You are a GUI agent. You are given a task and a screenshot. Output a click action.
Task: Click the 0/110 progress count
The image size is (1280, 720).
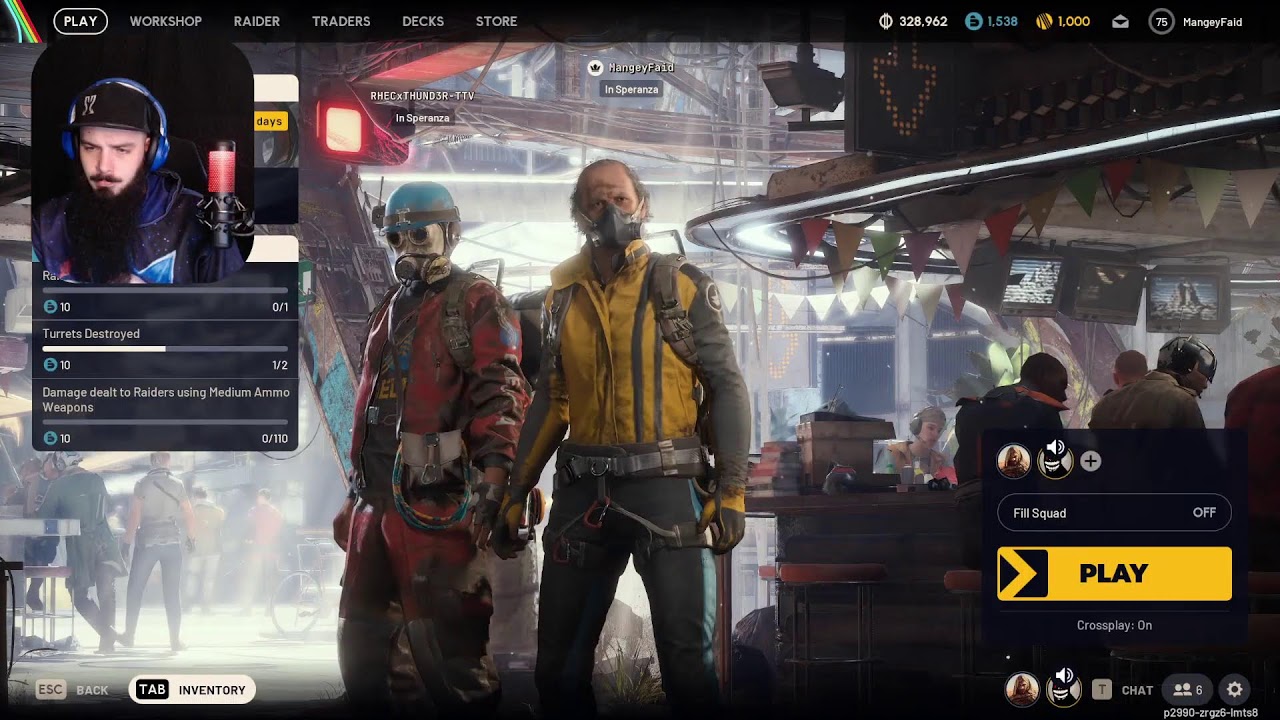275,438
